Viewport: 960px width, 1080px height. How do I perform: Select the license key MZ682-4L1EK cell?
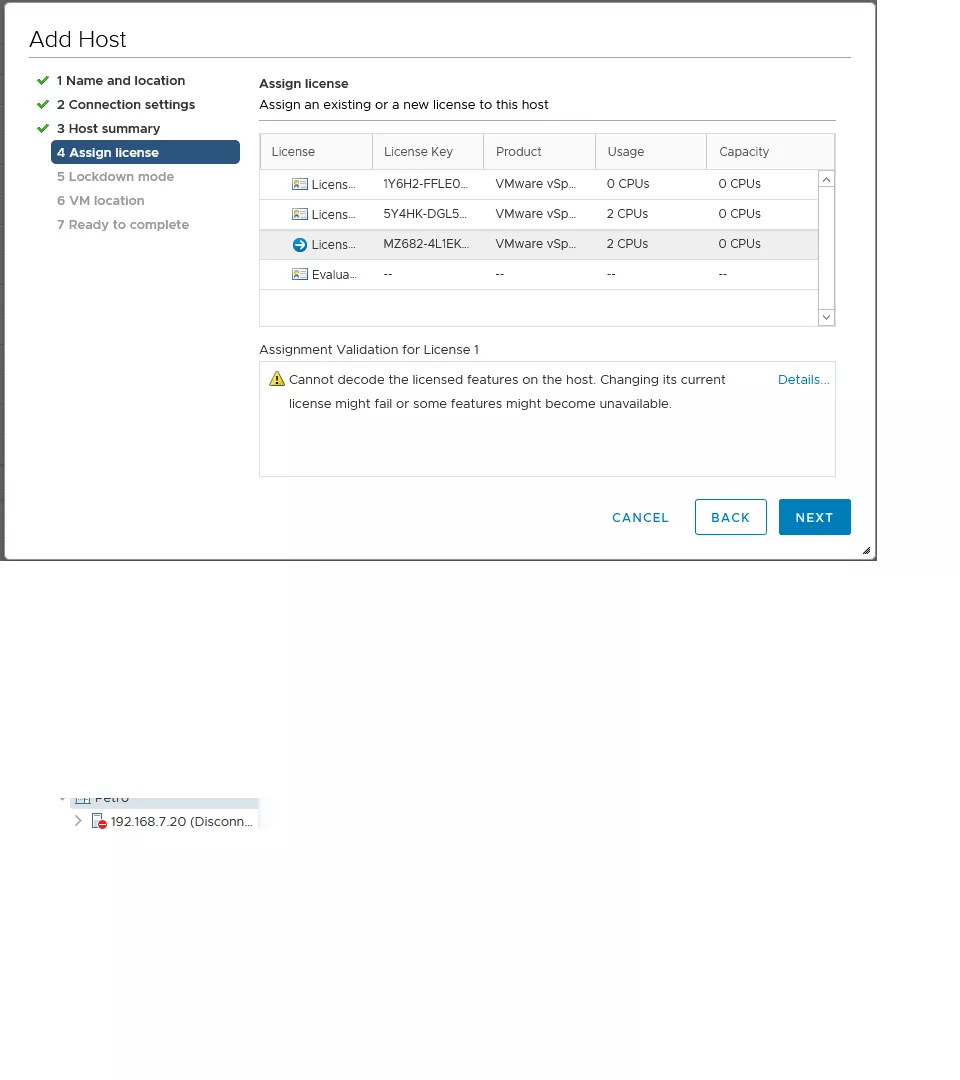[426, 244]
